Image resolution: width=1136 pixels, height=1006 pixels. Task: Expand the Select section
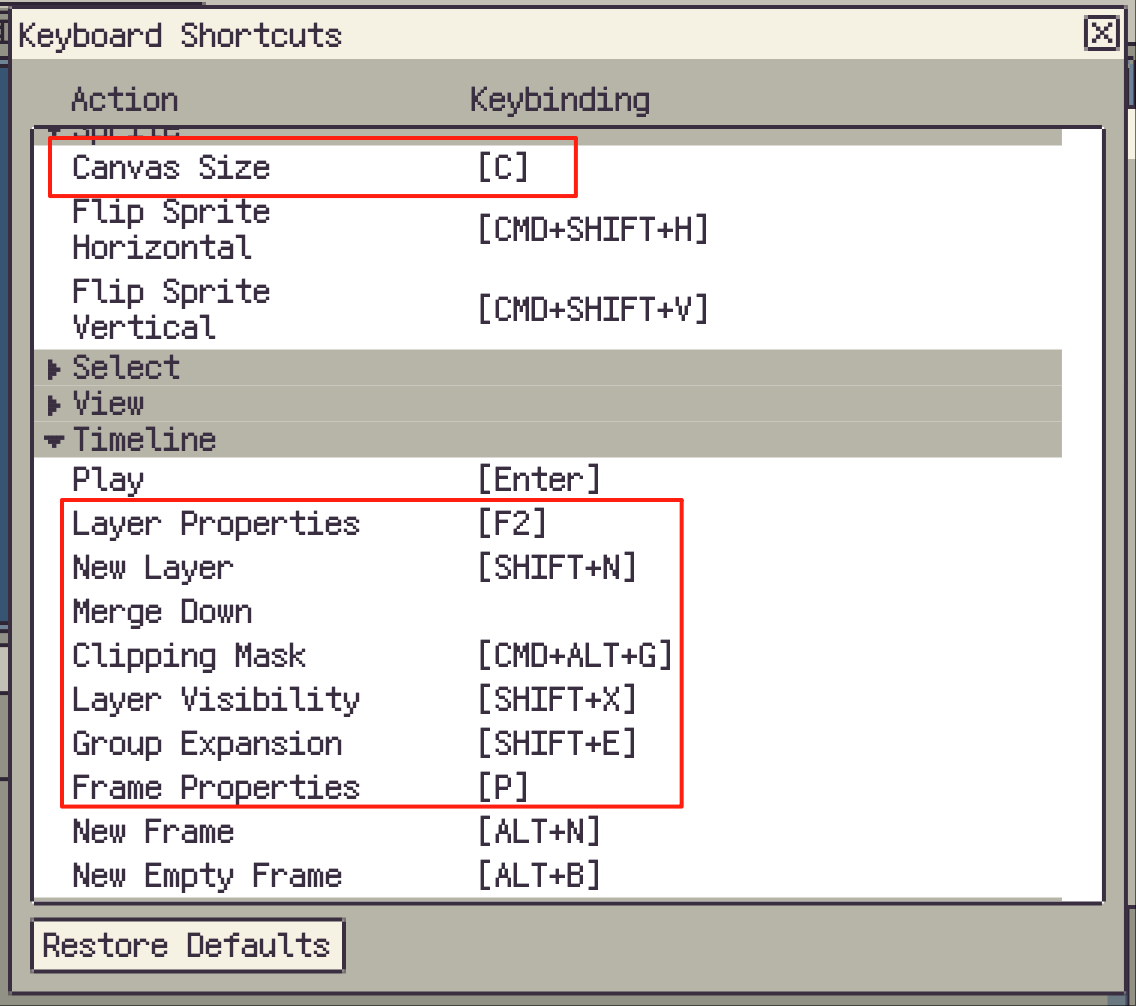pyautogui.click(x=55, y=369)
